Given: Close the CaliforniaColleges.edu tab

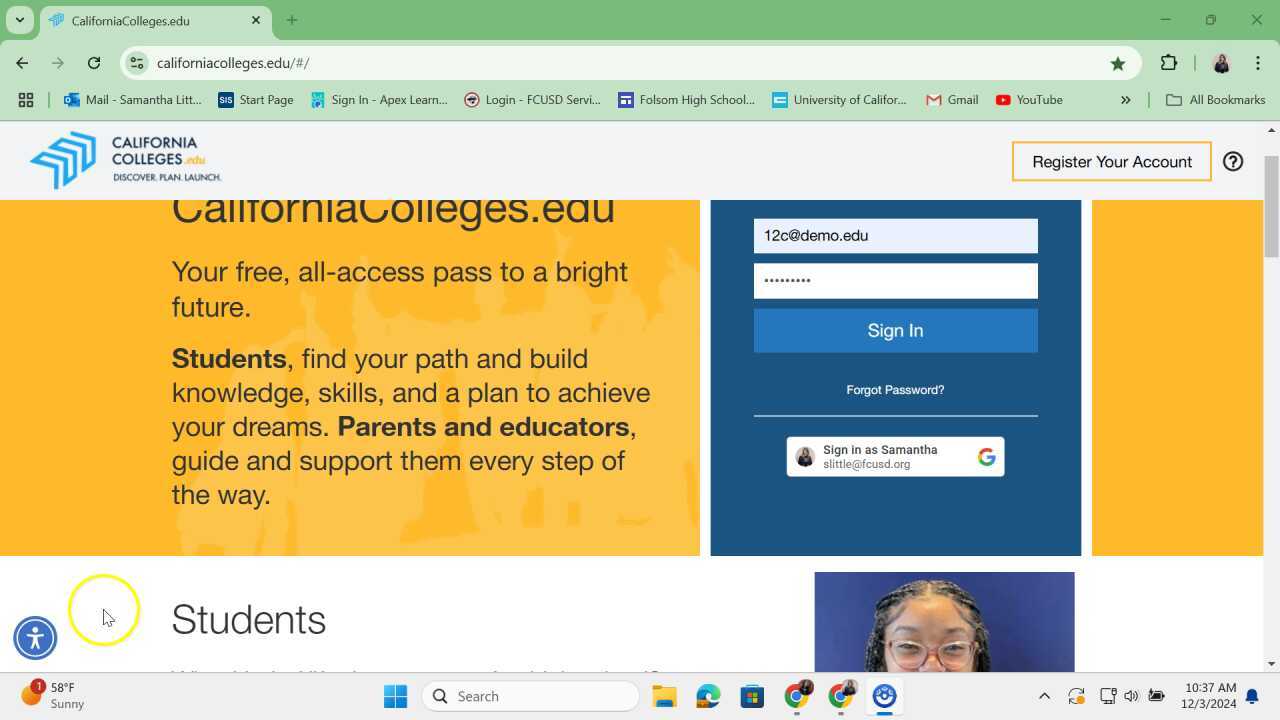Looking at the screenshot, I should click(x=256, y=20).
